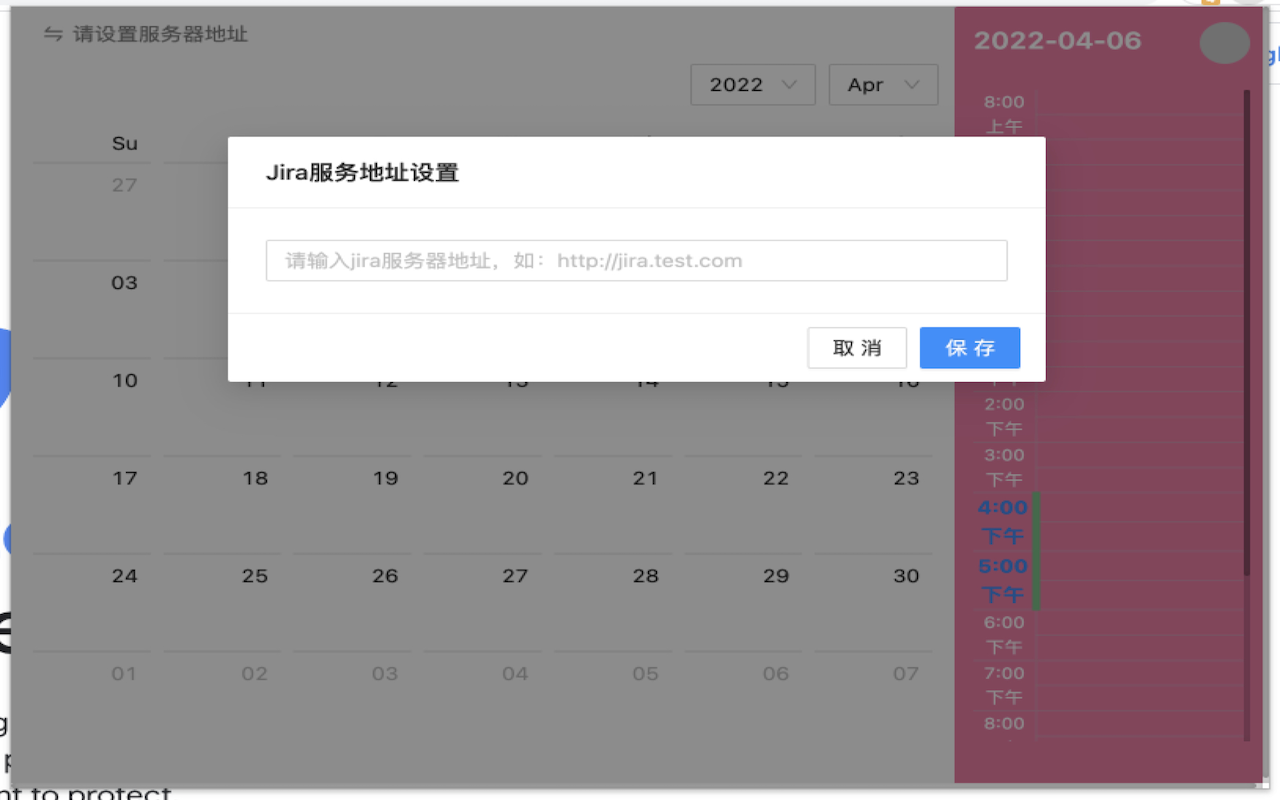
Task: Focus the Jira server address input field
Action: pos(636,261)
